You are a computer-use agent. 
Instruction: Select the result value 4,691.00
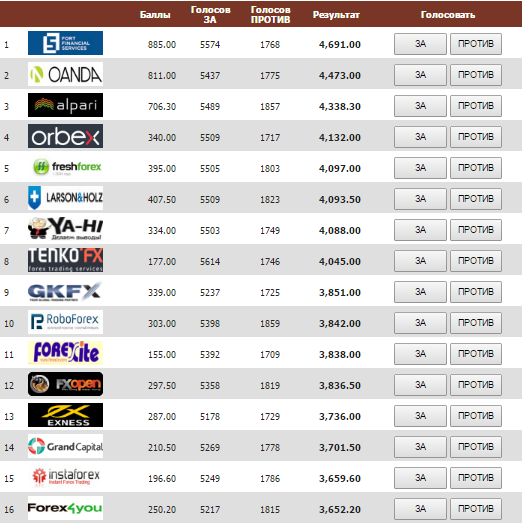click(340, 44)
